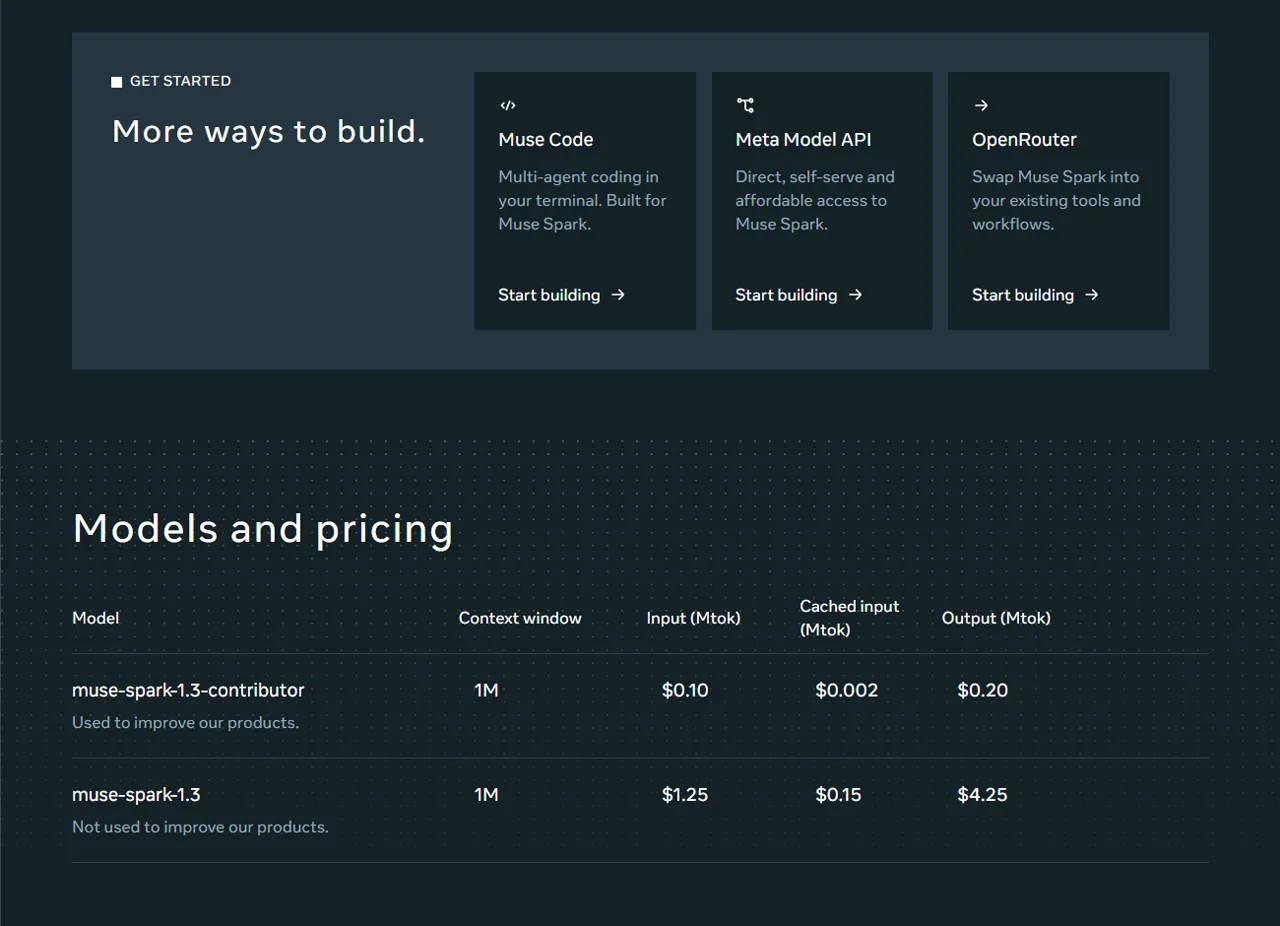Screen dimensions: 1280x926
Task: Select the muse-spark-1.3-contributor model name
Action: (x=188, y=690)
